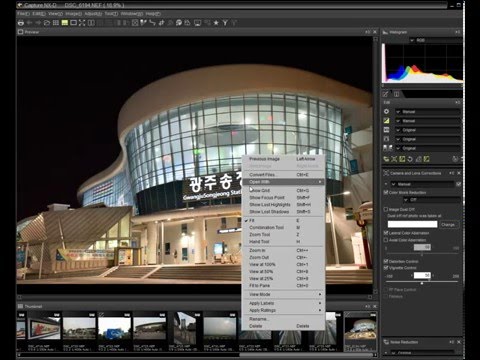Screen dimensions: 480x360
Task: Open the Adjust menu
Action: coord(93,14)
